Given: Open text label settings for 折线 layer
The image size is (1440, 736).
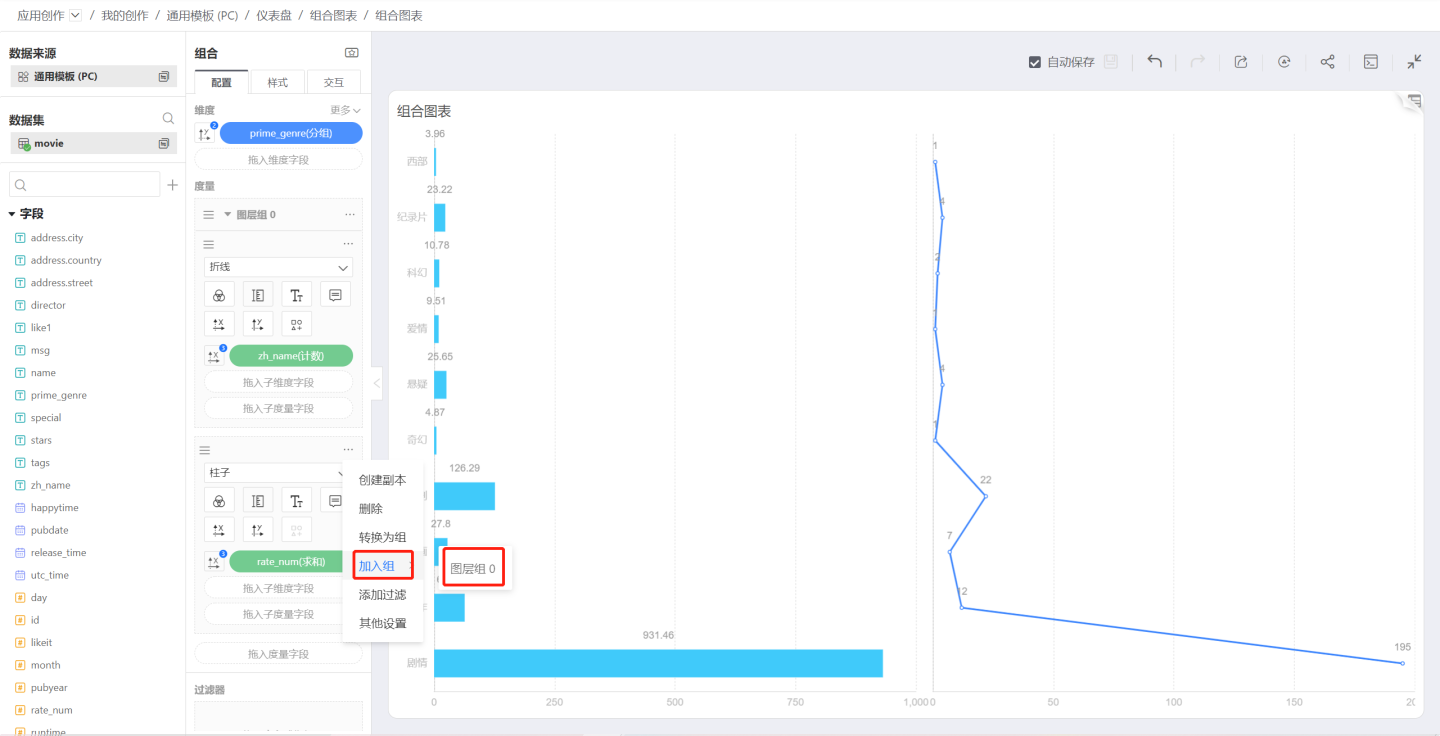Looking at the screenshot, I should (296, 295).
